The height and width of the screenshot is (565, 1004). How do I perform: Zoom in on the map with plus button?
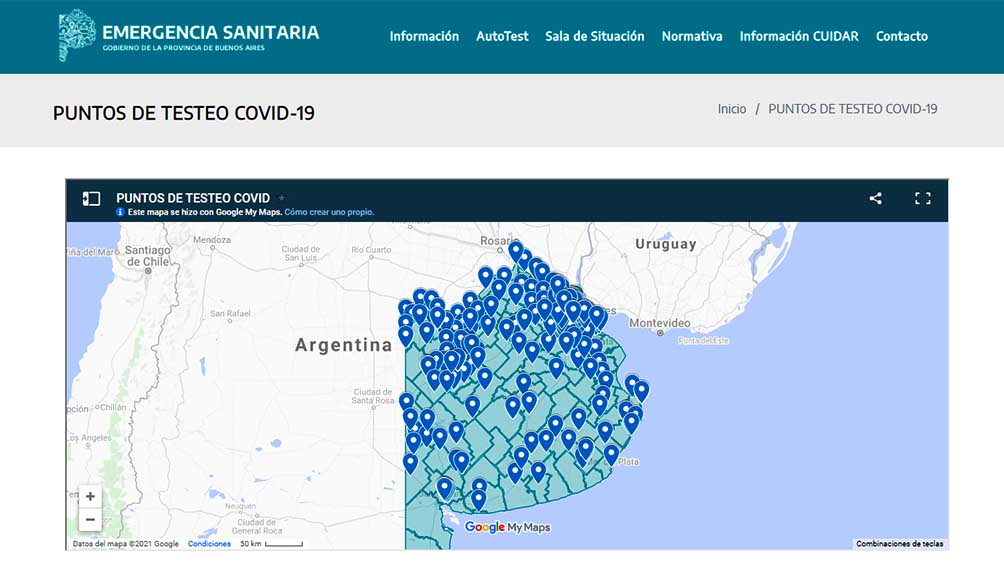[x=90, y=496]
